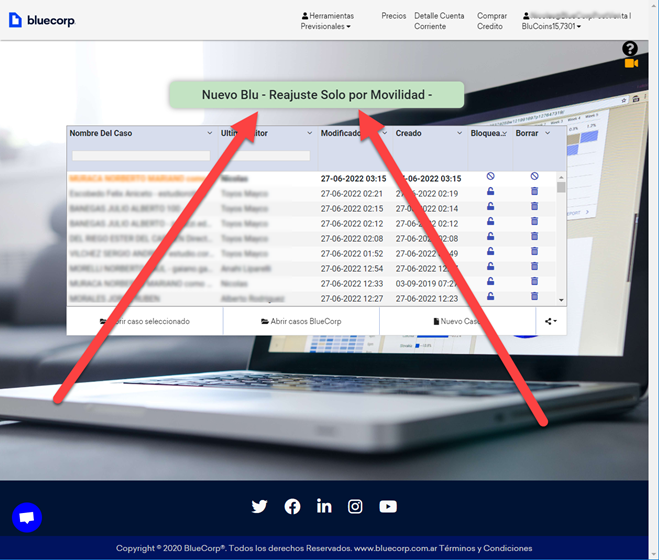This screenshot has height=560, width=659.
Task: Sort by Creado column header
Action: click(408, 133)
